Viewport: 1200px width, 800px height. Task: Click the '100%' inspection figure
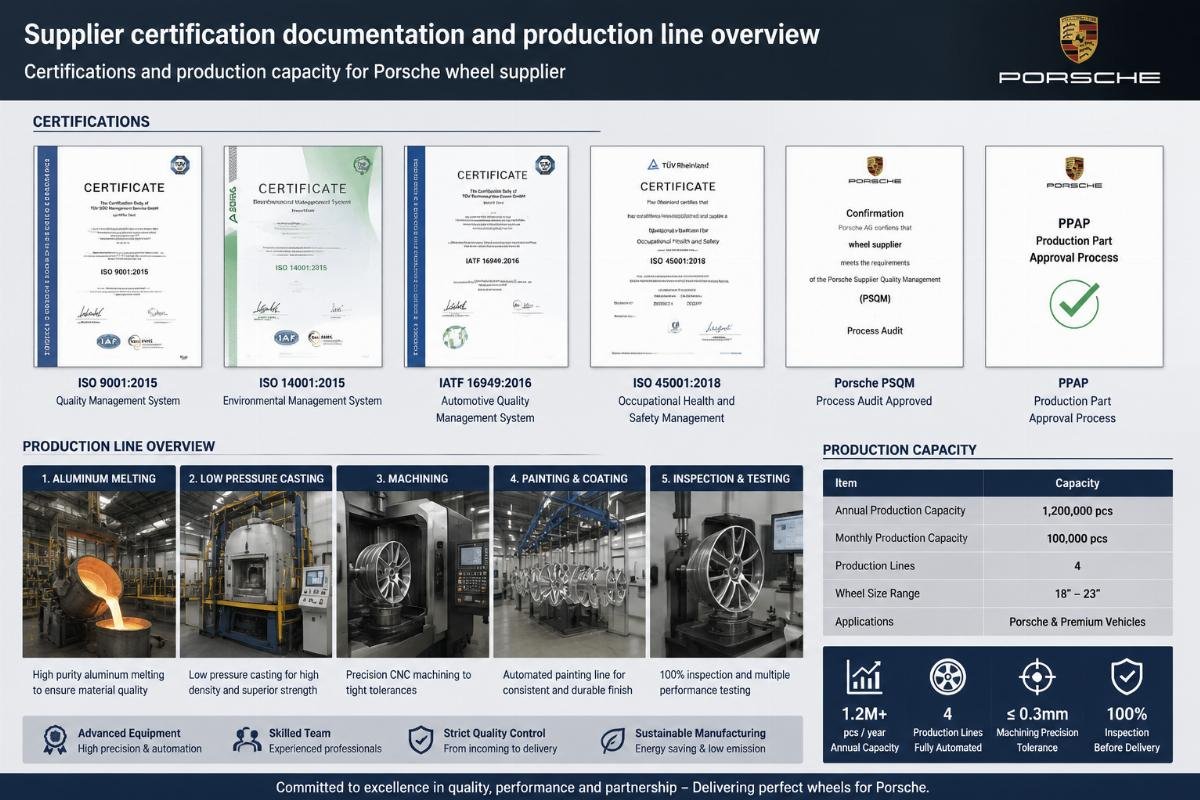pos(1126,715)
